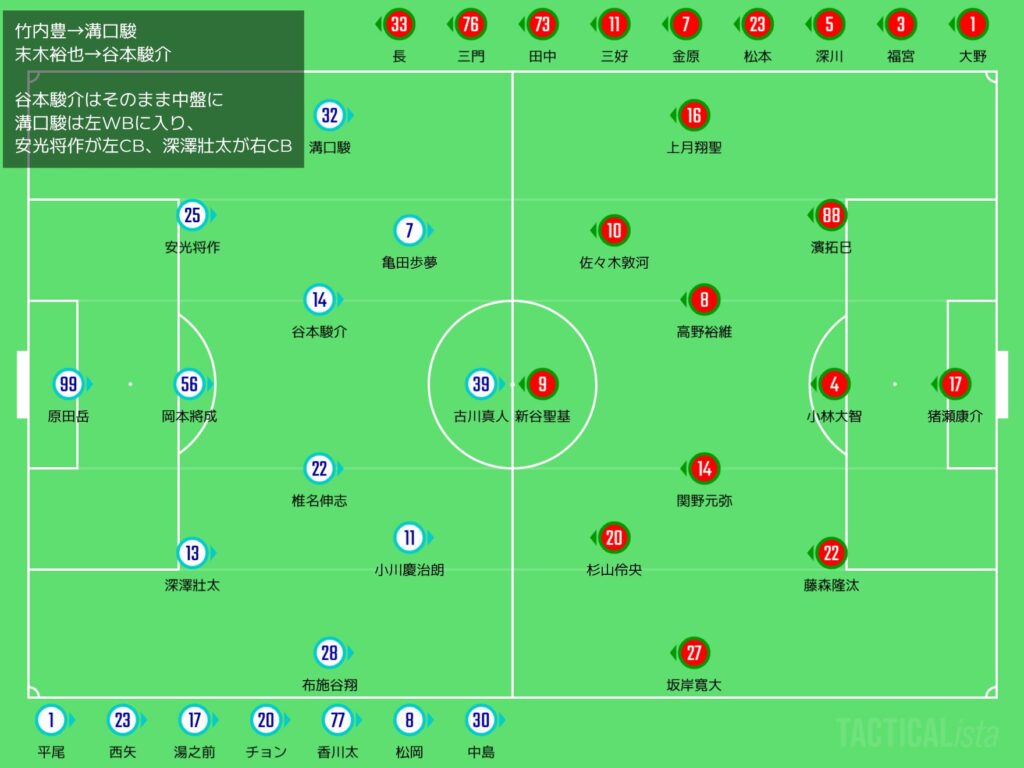Select red goalkeeper number 17 猪瀬康介
The image size is (1024, 768).
point(956,384)
